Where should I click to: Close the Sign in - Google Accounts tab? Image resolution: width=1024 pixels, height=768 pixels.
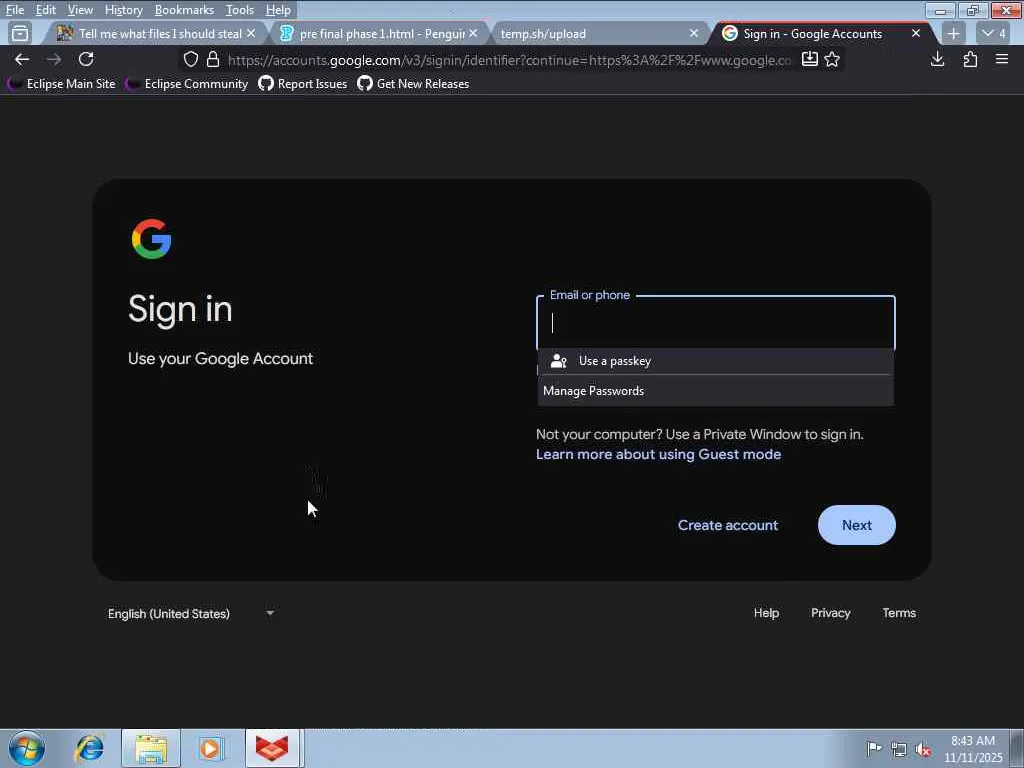(x=916, y=33)
